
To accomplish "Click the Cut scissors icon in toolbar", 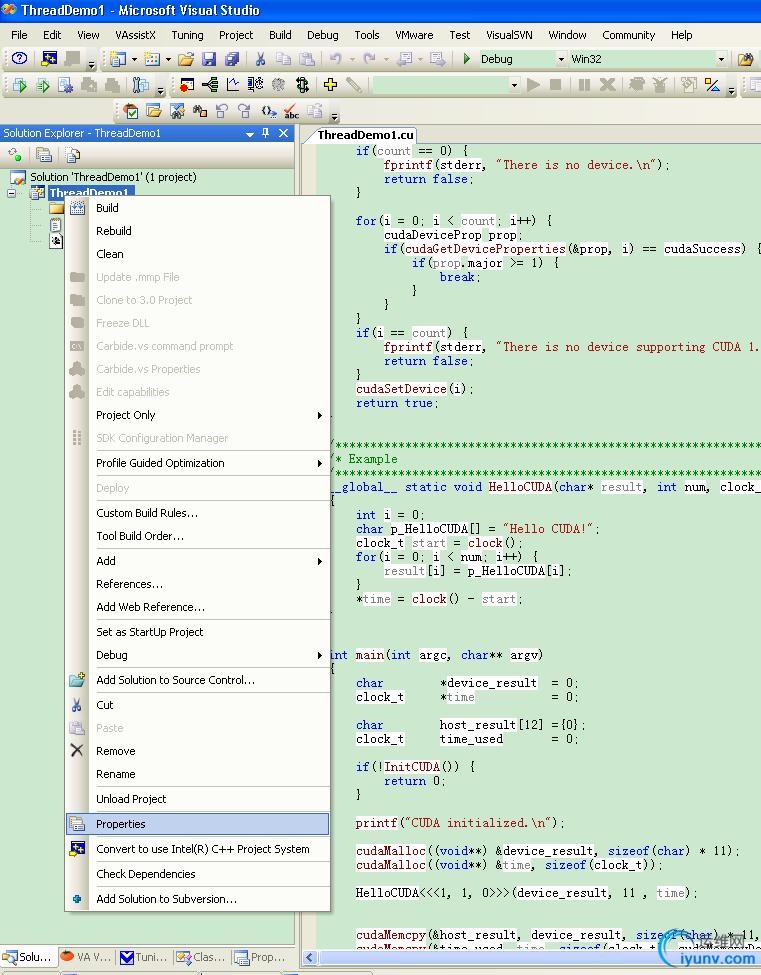I will 261,59.
